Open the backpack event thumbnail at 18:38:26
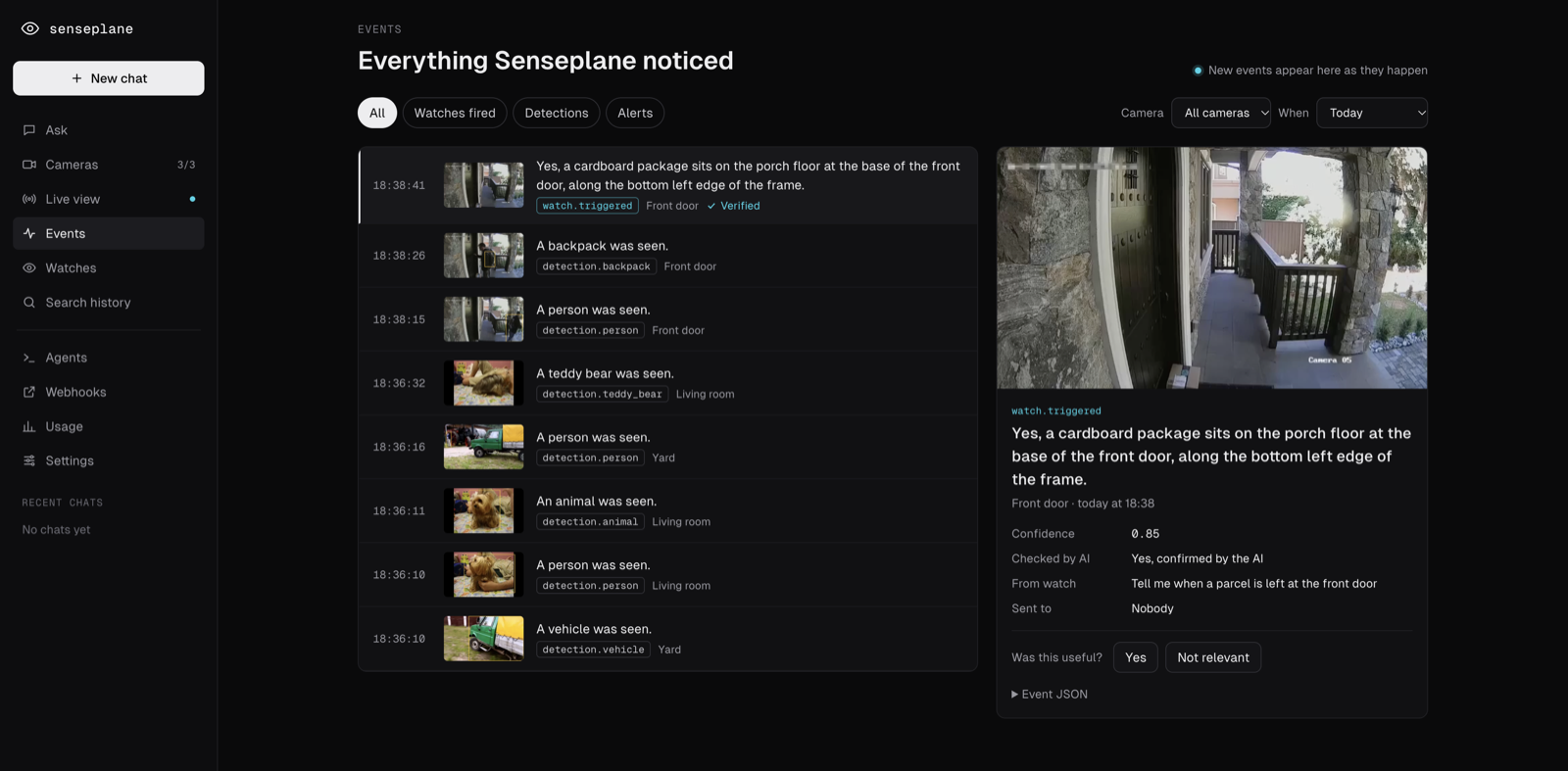 [484, 256]
